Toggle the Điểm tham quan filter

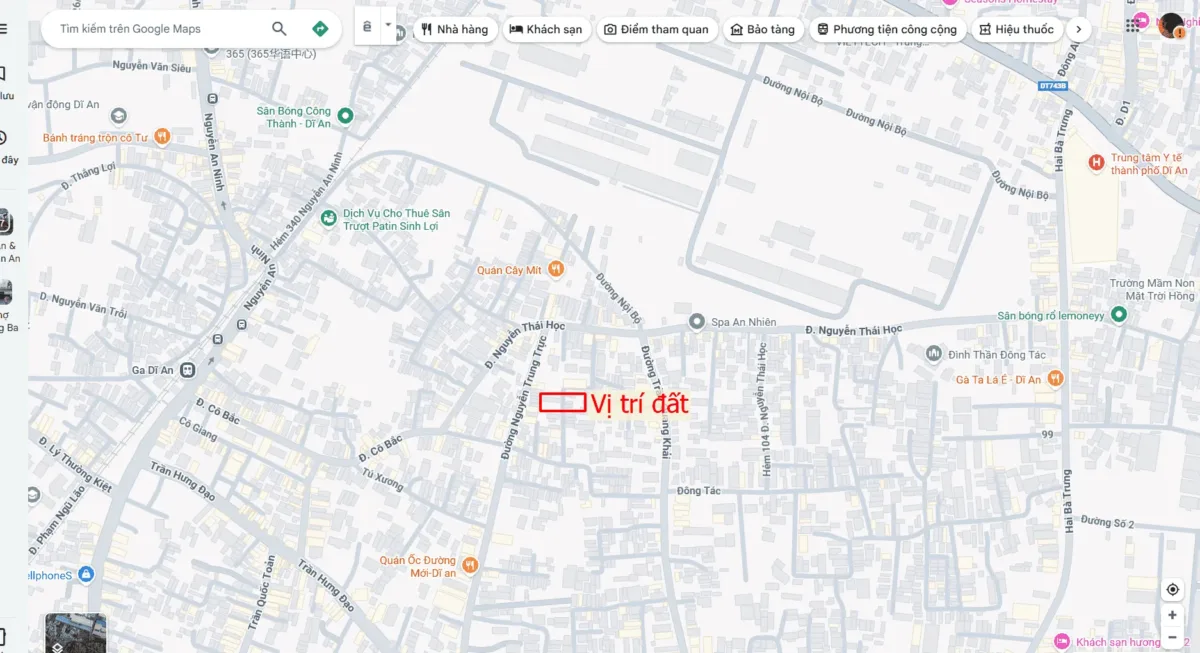656,29
